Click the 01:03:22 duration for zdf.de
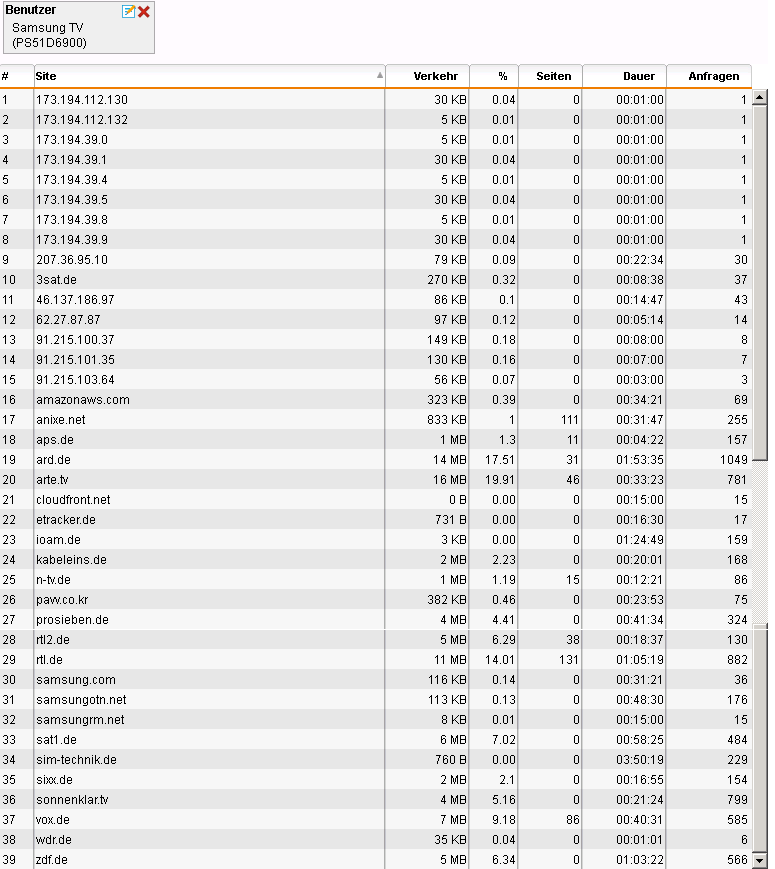 pyautogui.click(x=640, y=860)
